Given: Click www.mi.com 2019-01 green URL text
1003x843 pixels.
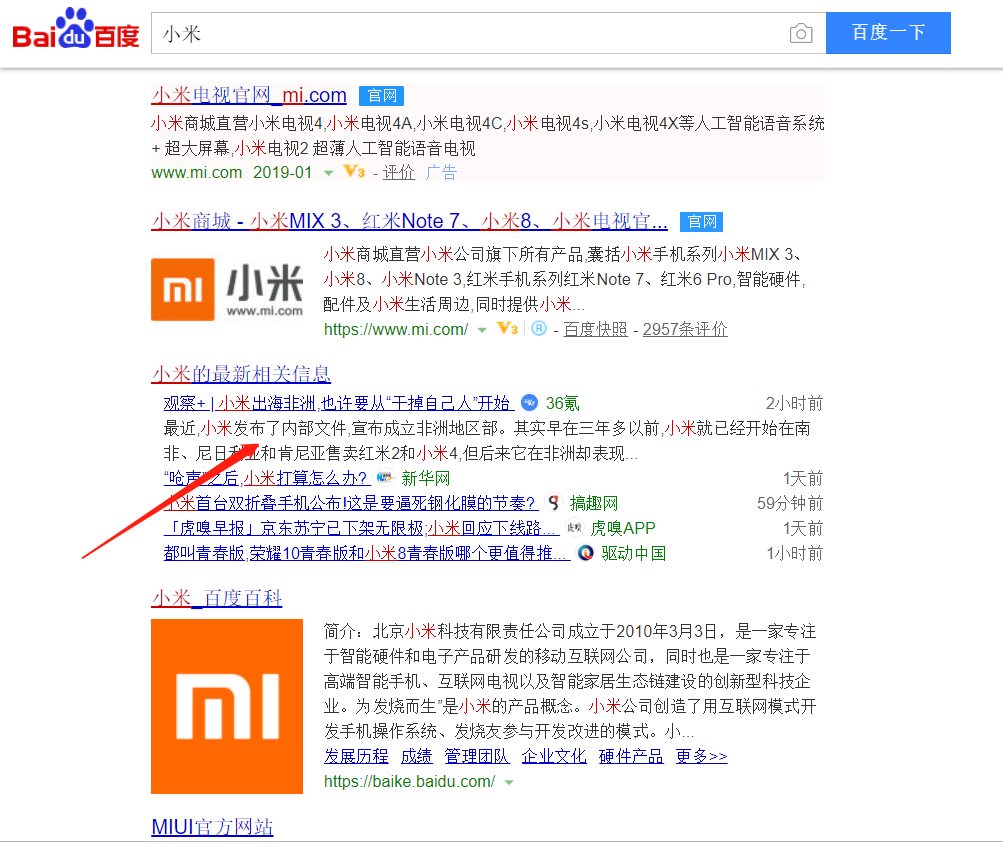Looking at the screenshot, I should [232, 173].
